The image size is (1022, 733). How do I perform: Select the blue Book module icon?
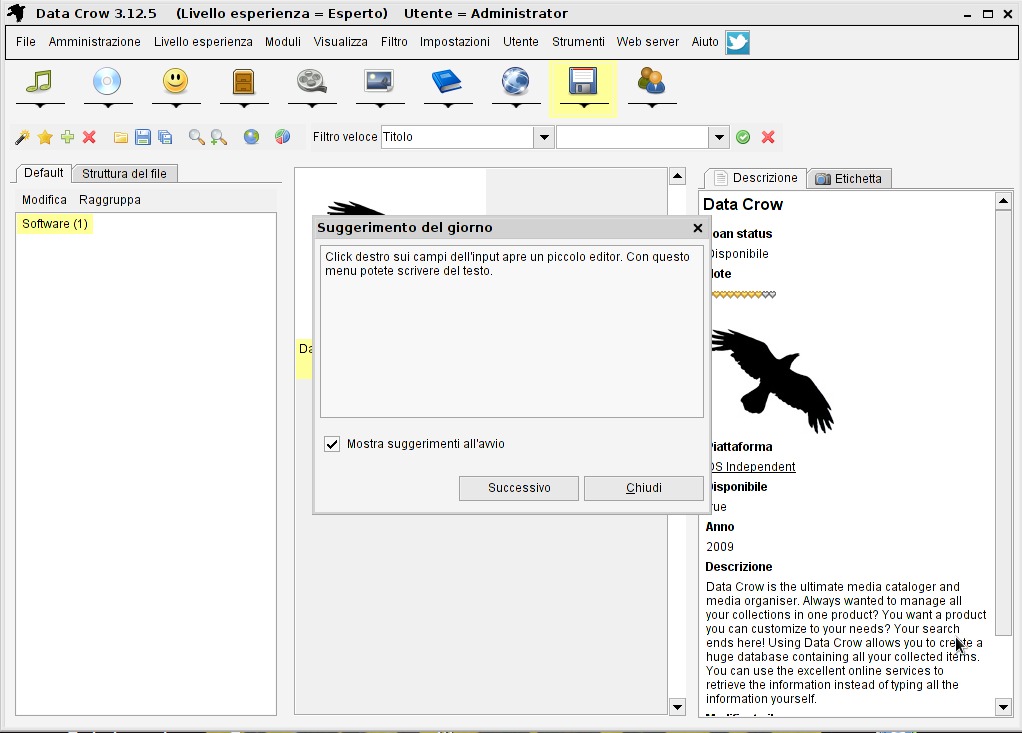[446, 81]
